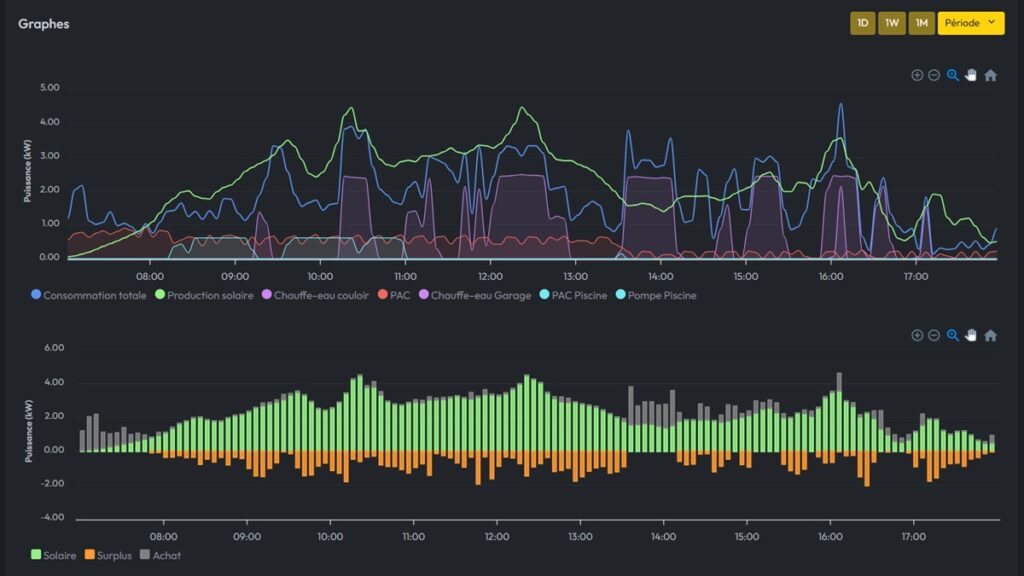
Task: Enable panning on the bottom bar chart
Action: [971, 336]
